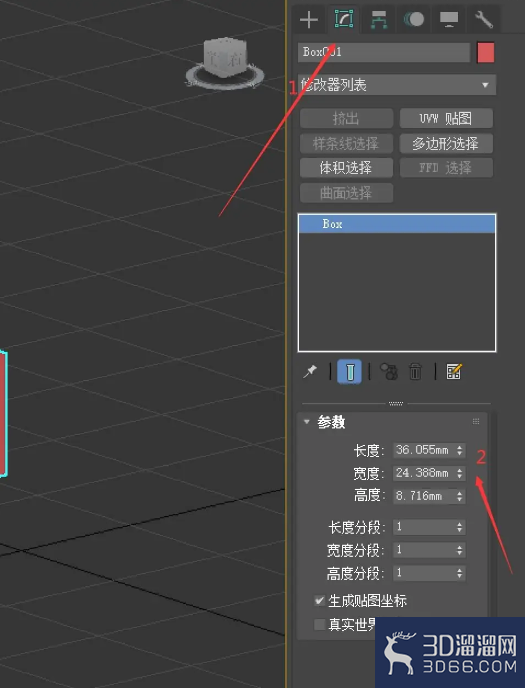The width and height of the screenshot is (525, 688).
Task: Click Make Unique icon
Action: tap(389, 372)
